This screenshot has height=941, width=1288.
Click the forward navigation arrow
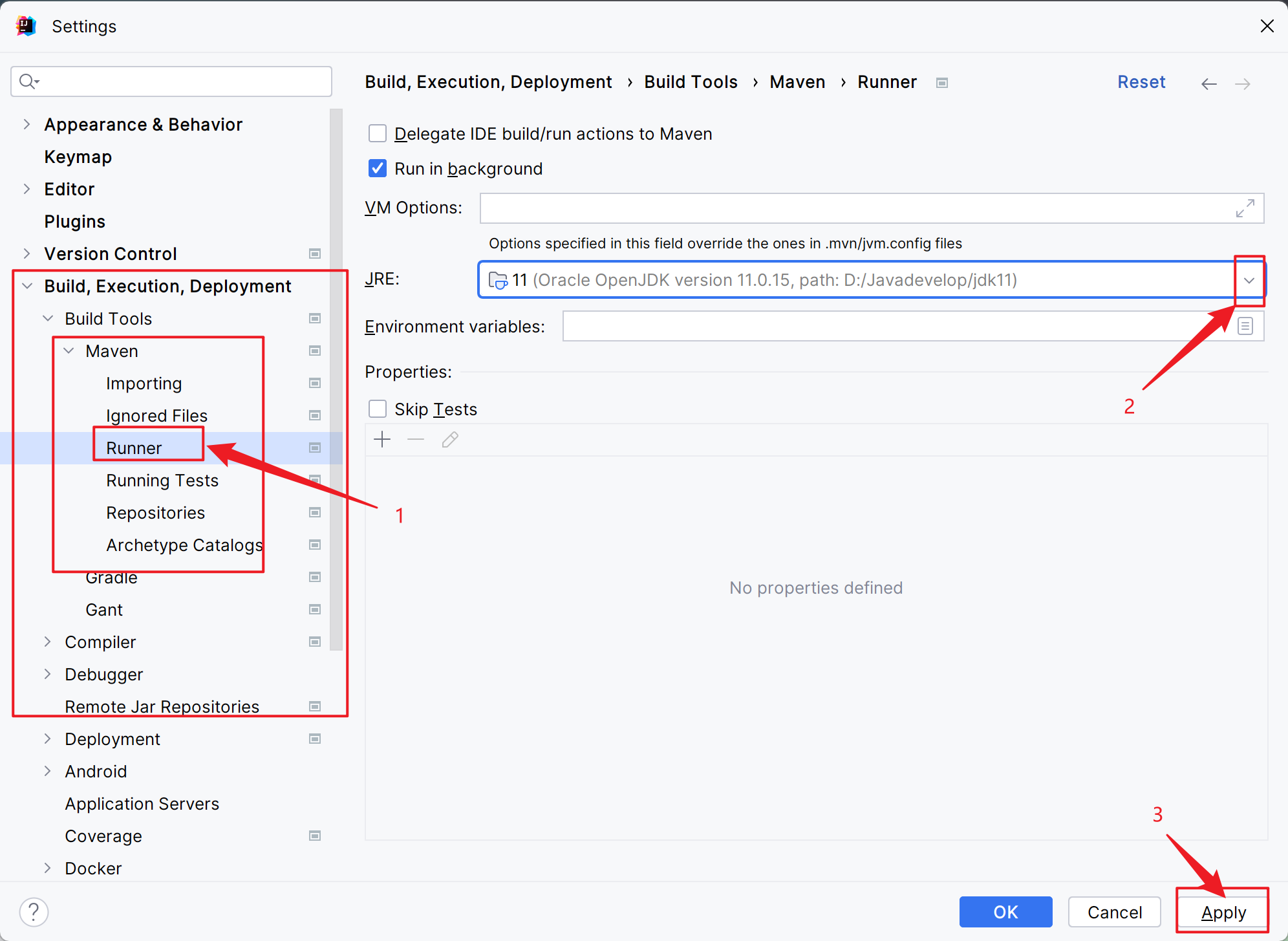(x=1242, y=83)
